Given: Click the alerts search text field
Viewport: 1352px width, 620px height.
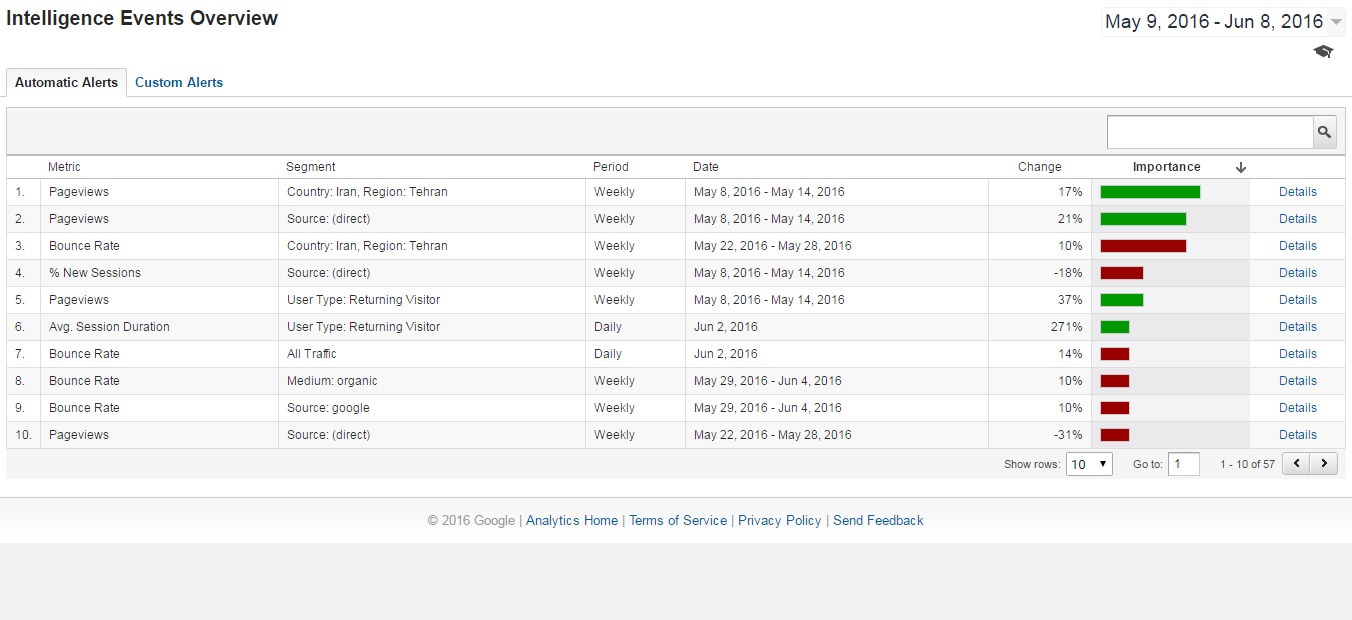Looking at the screenshot, I should [1209, 132].
